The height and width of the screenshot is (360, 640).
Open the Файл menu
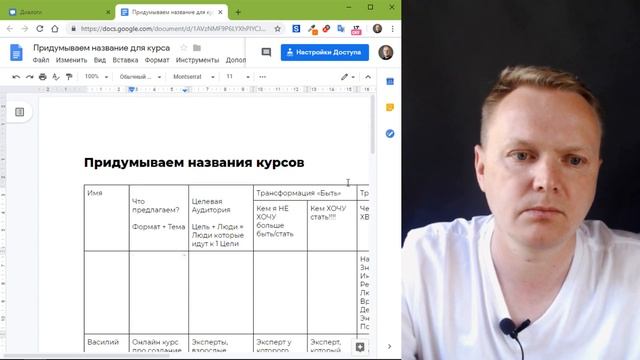tap(41, 60)
